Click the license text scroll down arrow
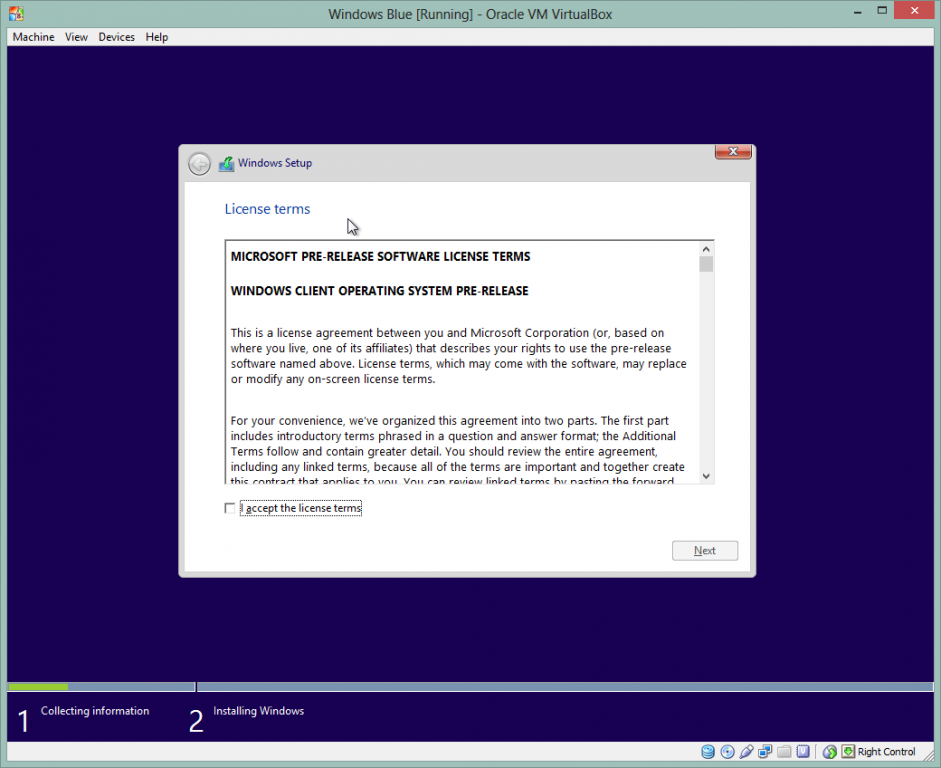The height and width of the screenshot is (768, 941). tap(706, 476)
